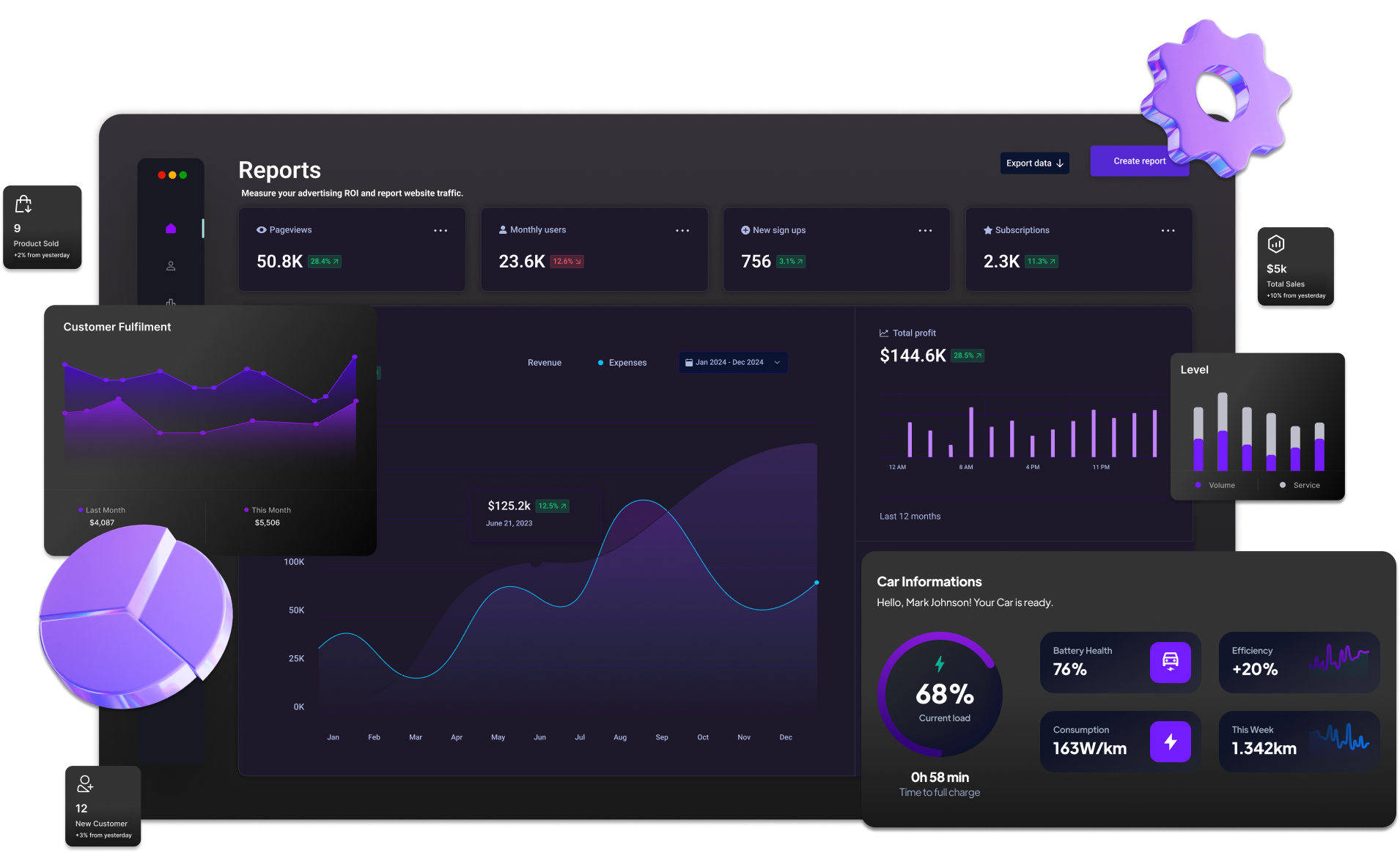
Task: Click the $5,506 This Month value
Action: 268,522
